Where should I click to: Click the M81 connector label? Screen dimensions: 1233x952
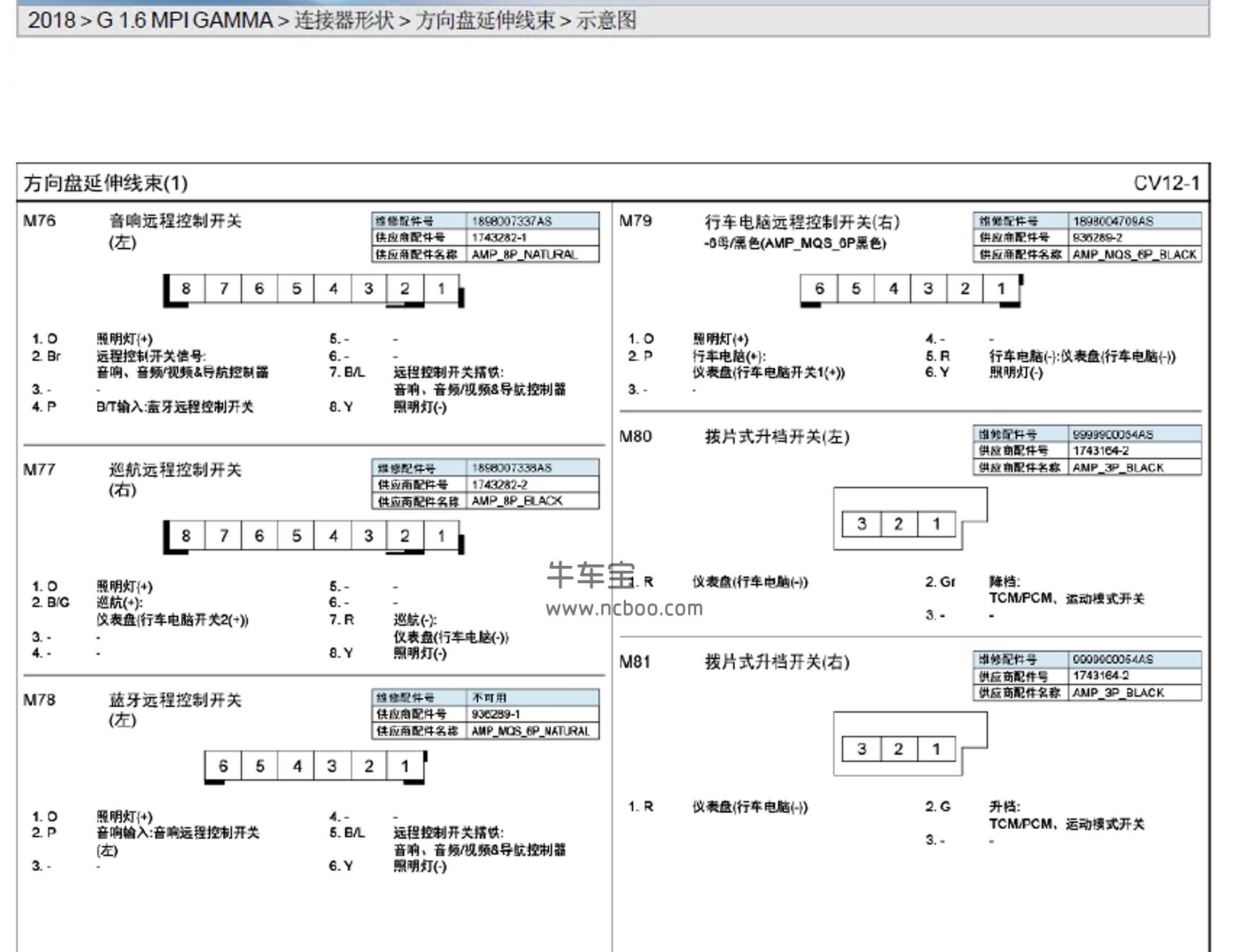pyautogui.click(x=635, y=661)
